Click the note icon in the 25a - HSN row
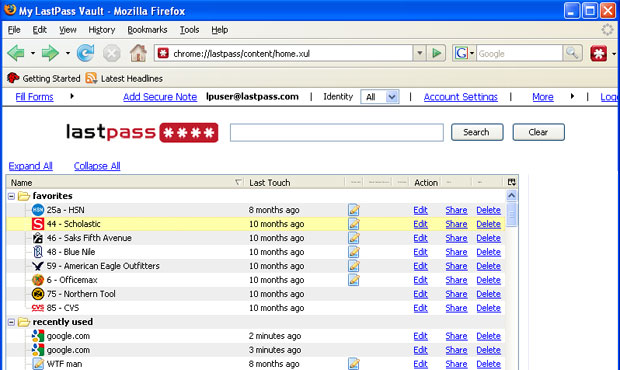 pyautogui.click(x=354, y=210)
